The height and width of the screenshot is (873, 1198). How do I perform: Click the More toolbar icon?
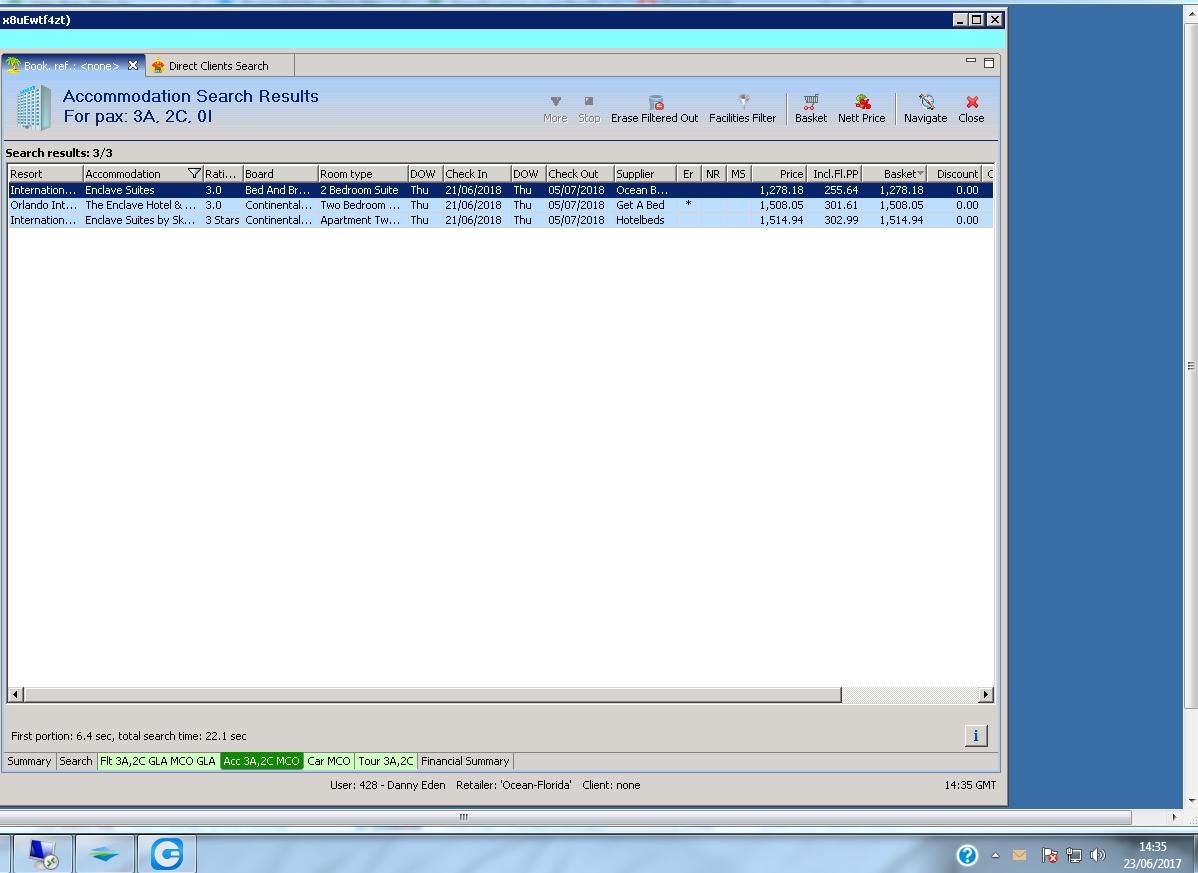tap(555, 109)
